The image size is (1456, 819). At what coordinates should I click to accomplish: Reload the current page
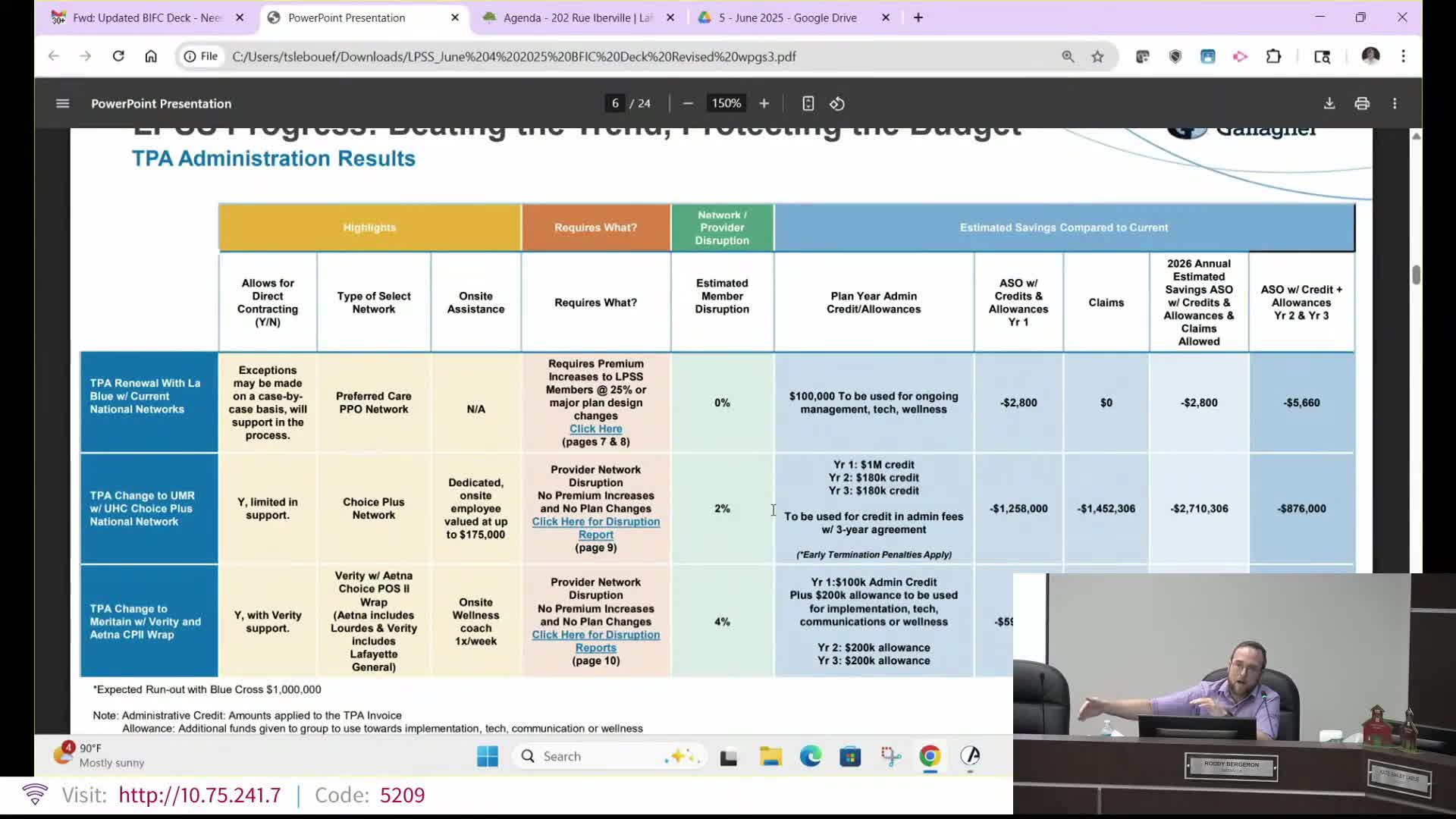[x=118, y=56]
